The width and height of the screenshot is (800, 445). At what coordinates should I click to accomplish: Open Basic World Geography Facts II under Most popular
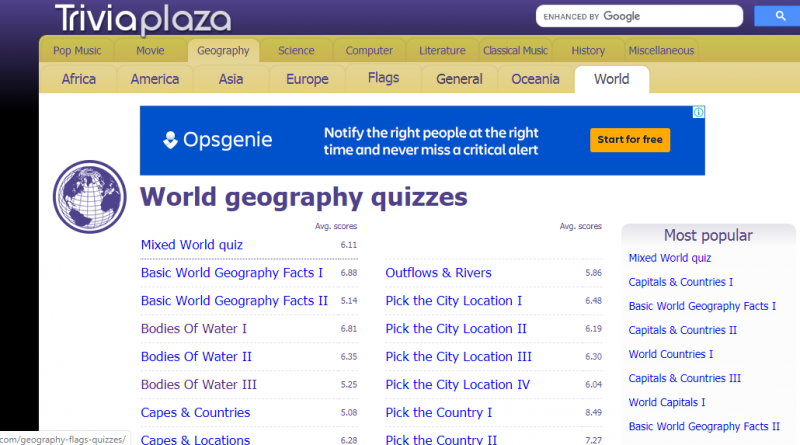pyautogui.click(x=704, y=426)
